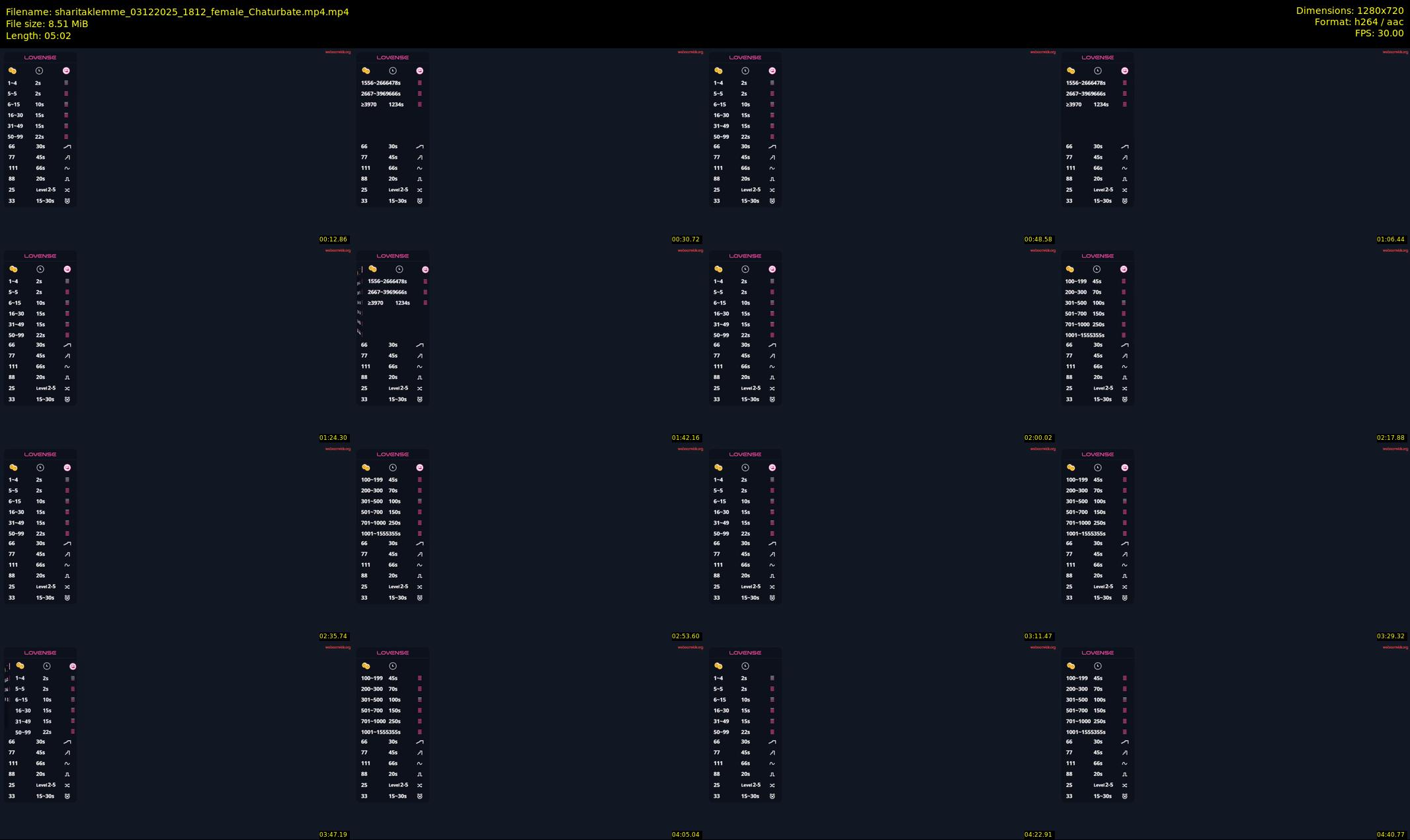Image resolution: width=1410 pixels, height=840 pixels.
Task: Click the fireworks ramp icon beside 77 in the 02:17.88 frame
Action: click(x=1124, y=356)
